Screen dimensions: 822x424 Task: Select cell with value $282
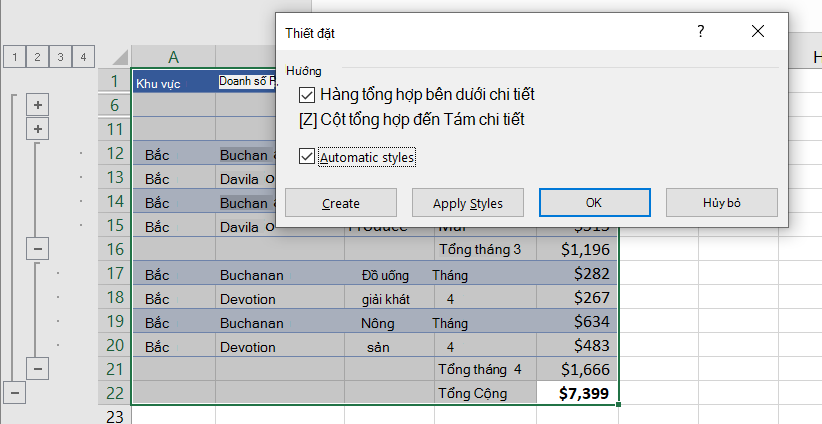(578, 273)
